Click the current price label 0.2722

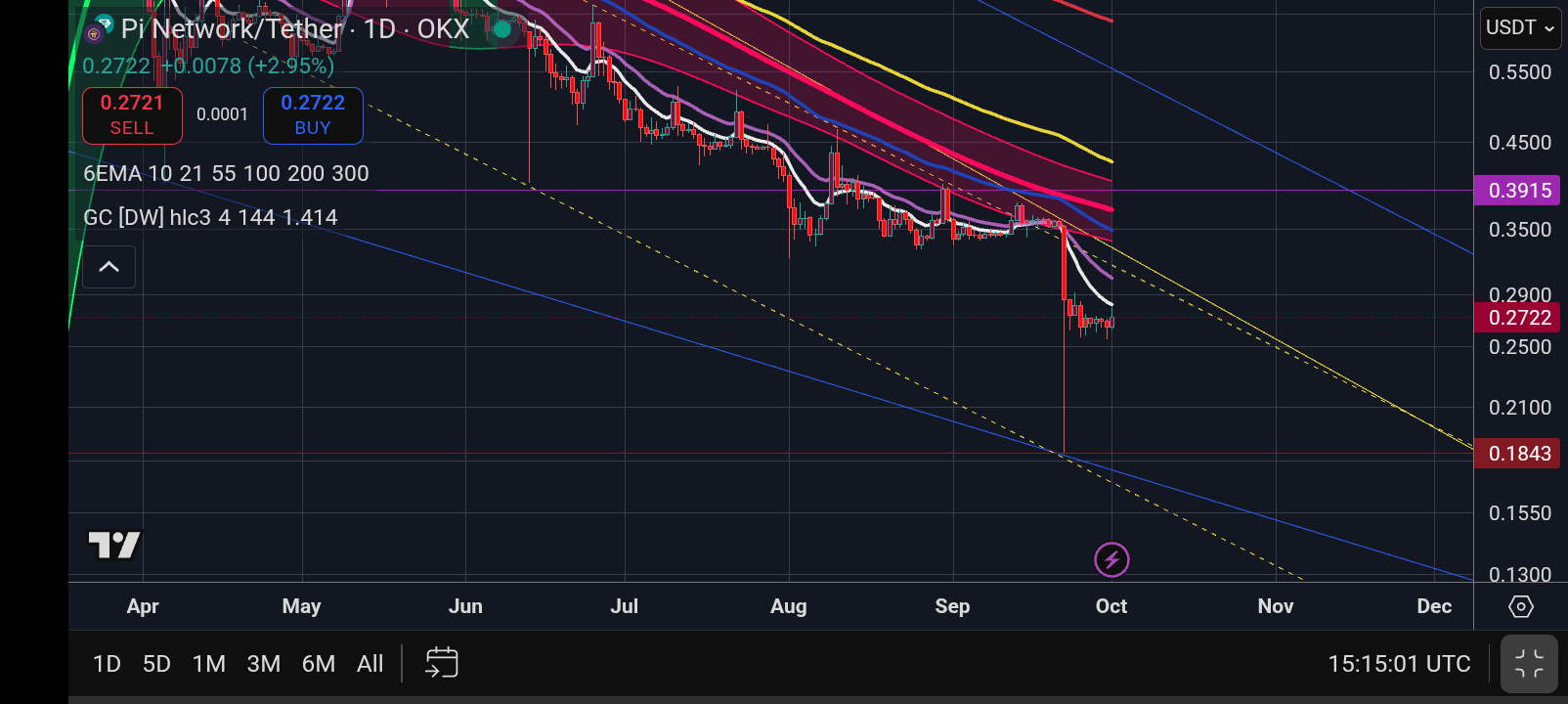point(1519,318)
